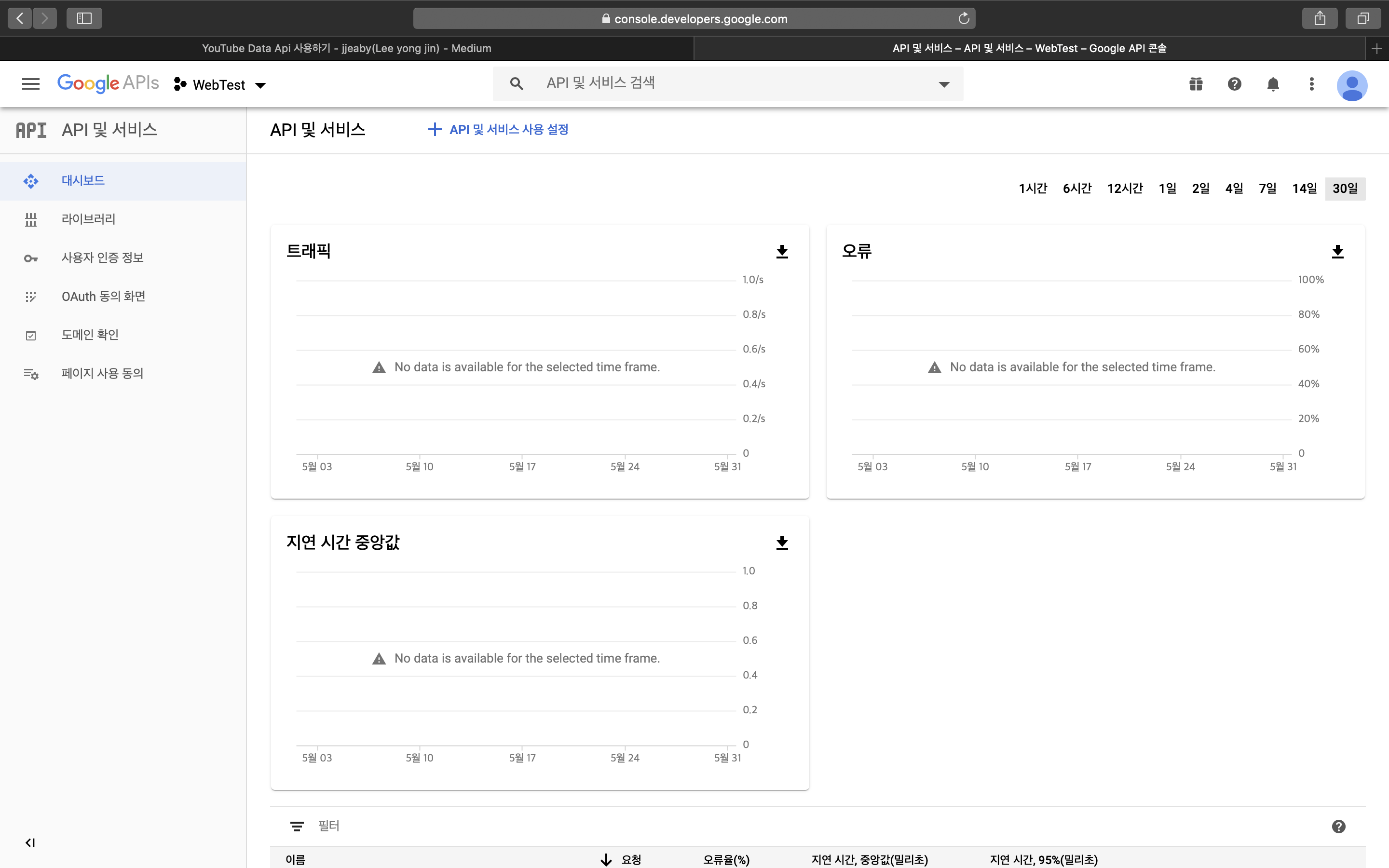Download the 트래픽 chart data
The width and height of the screenshot is (1389, 868).
coord(782,251)
